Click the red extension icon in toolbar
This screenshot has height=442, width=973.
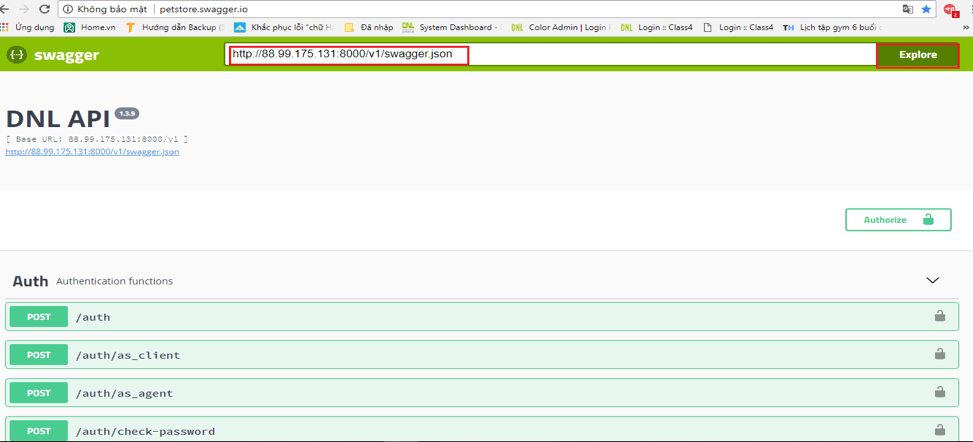[x=951, y=10]
